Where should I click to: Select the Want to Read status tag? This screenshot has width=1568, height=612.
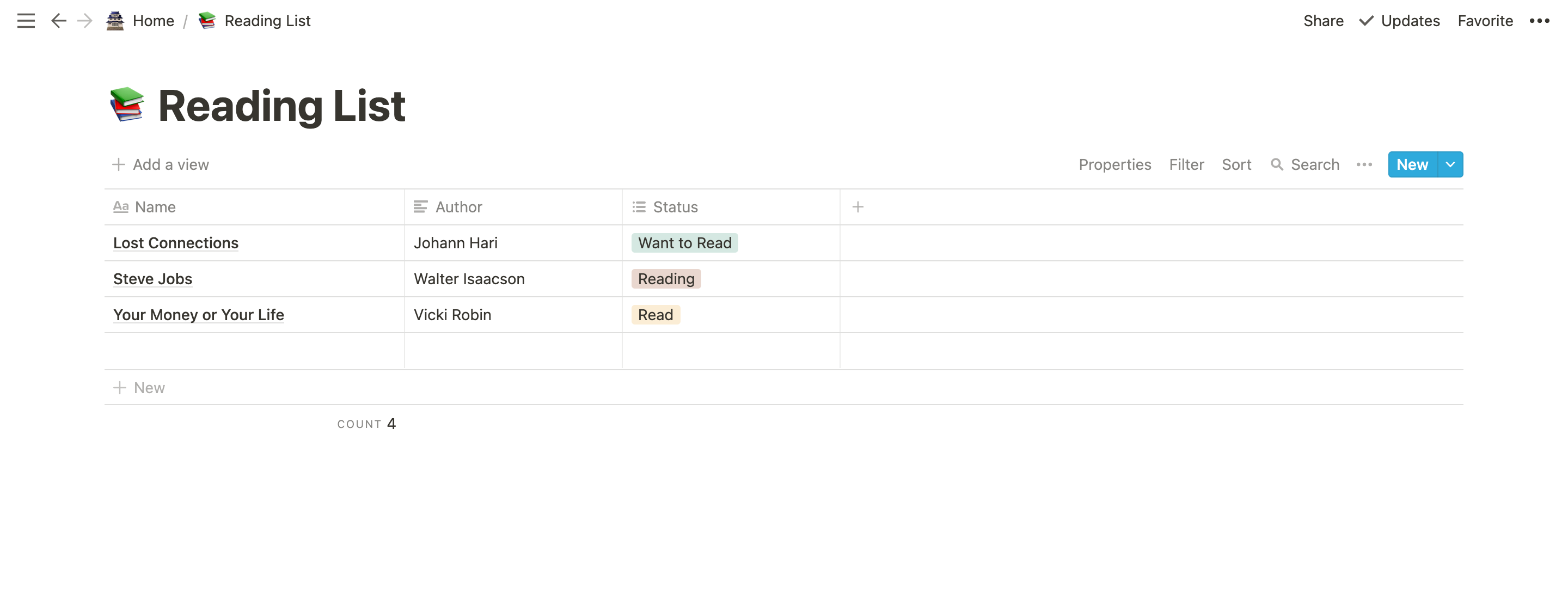[684, 243]
